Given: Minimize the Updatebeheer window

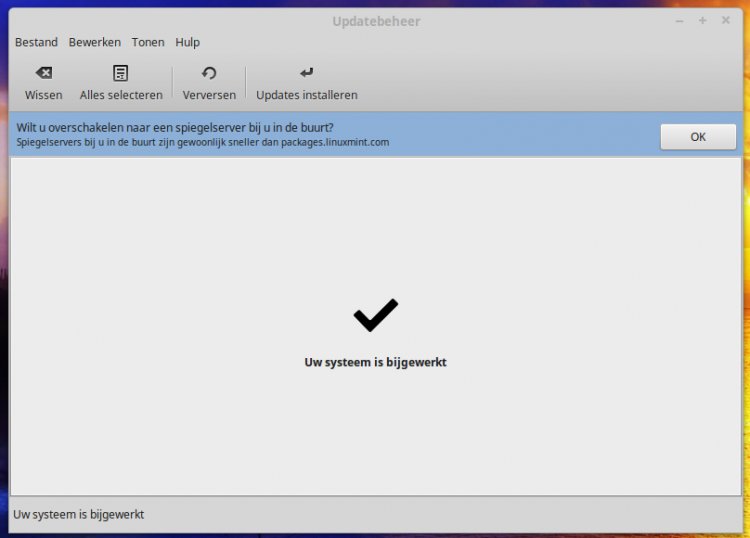Looking at the screenshot, I should 680,21.
